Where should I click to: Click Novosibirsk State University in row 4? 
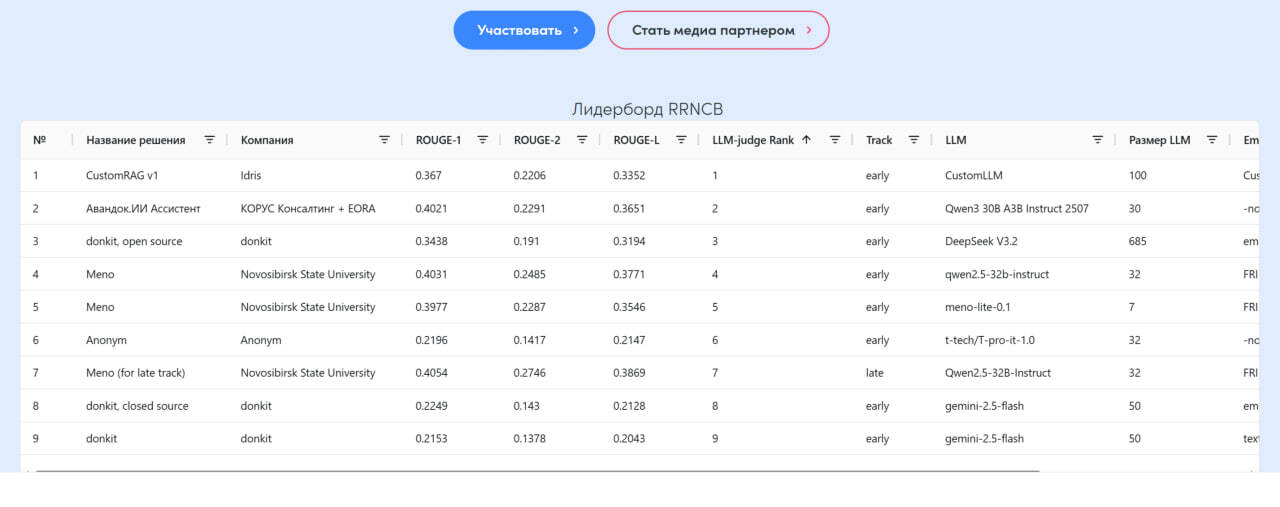308,274
